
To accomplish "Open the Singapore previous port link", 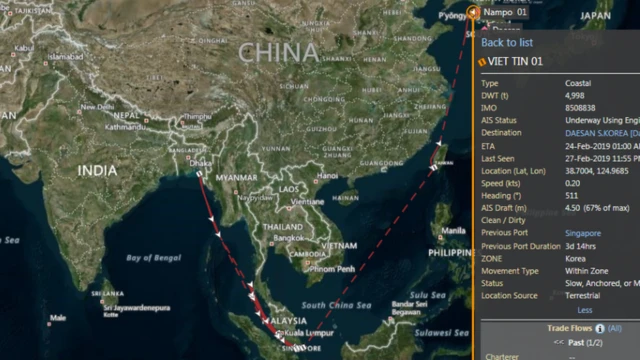I will click(583, 233).
